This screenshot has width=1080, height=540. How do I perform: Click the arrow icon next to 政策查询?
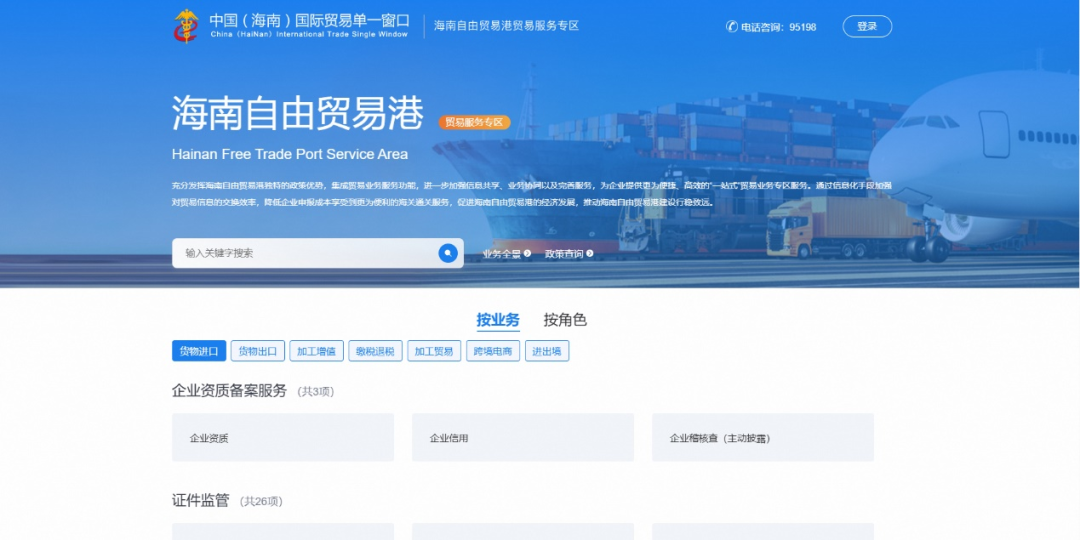590,254
